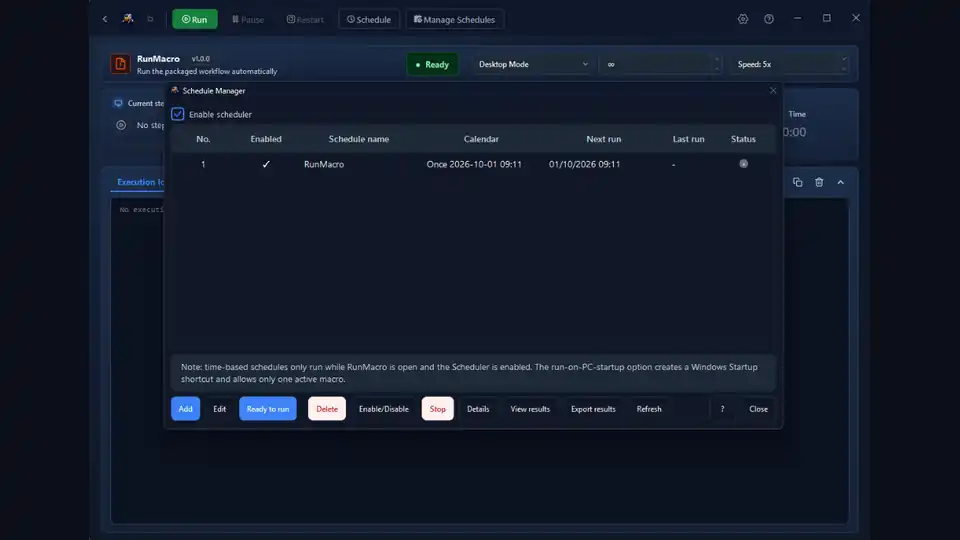The height and width of the screenshot is (540, 960).
Task: Collapse the log panel with chevron up
Action: click(841, 182)
